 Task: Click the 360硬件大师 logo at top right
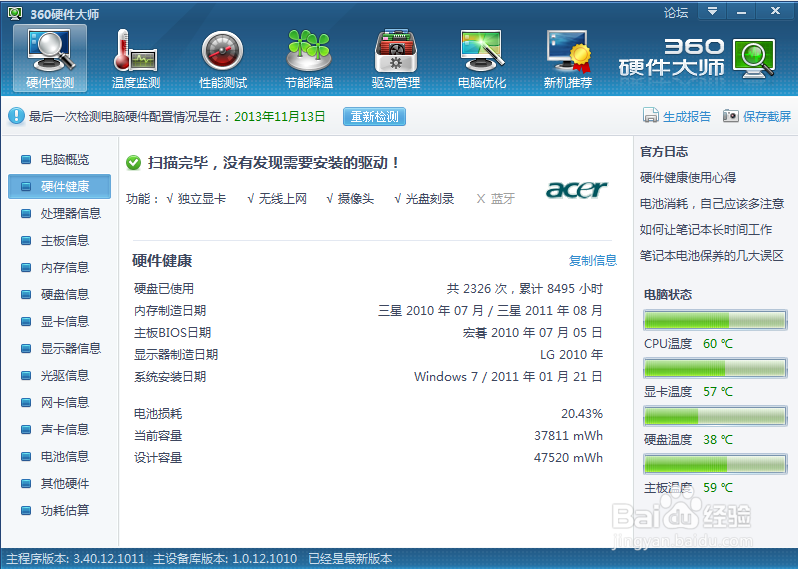click(697, 58)
